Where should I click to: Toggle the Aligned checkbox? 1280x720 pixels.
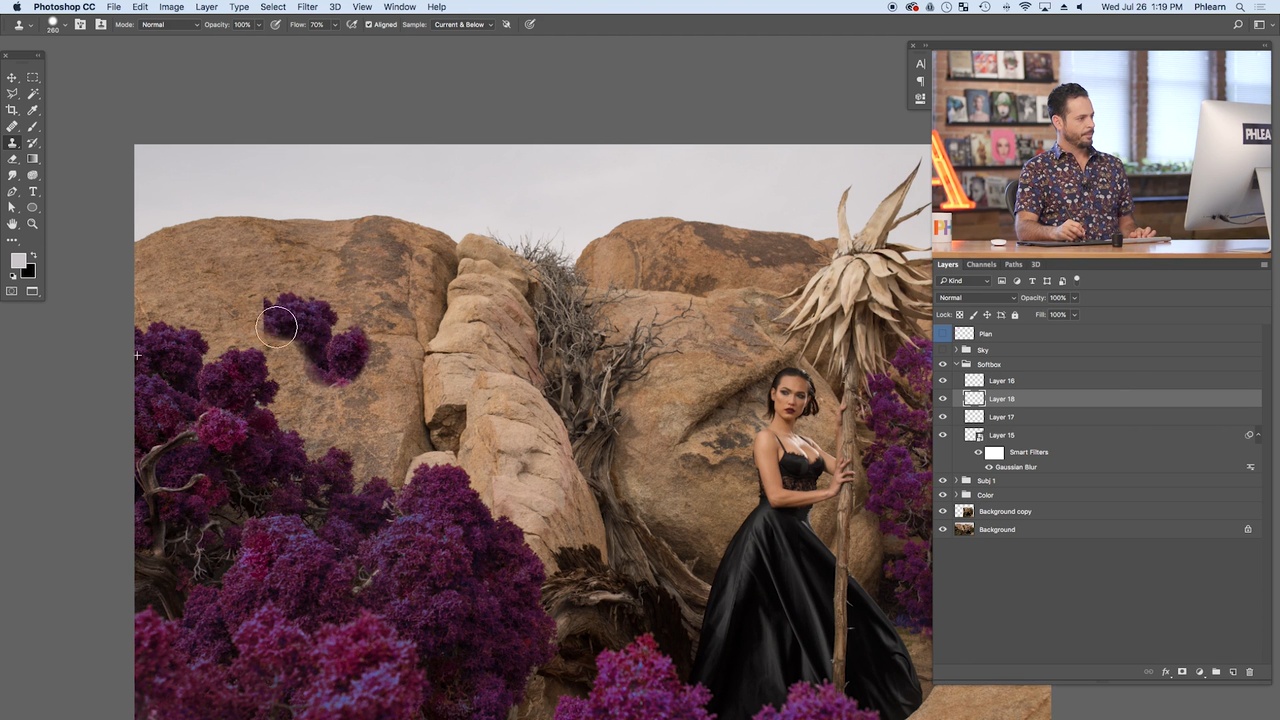click(x=369, y=24)
